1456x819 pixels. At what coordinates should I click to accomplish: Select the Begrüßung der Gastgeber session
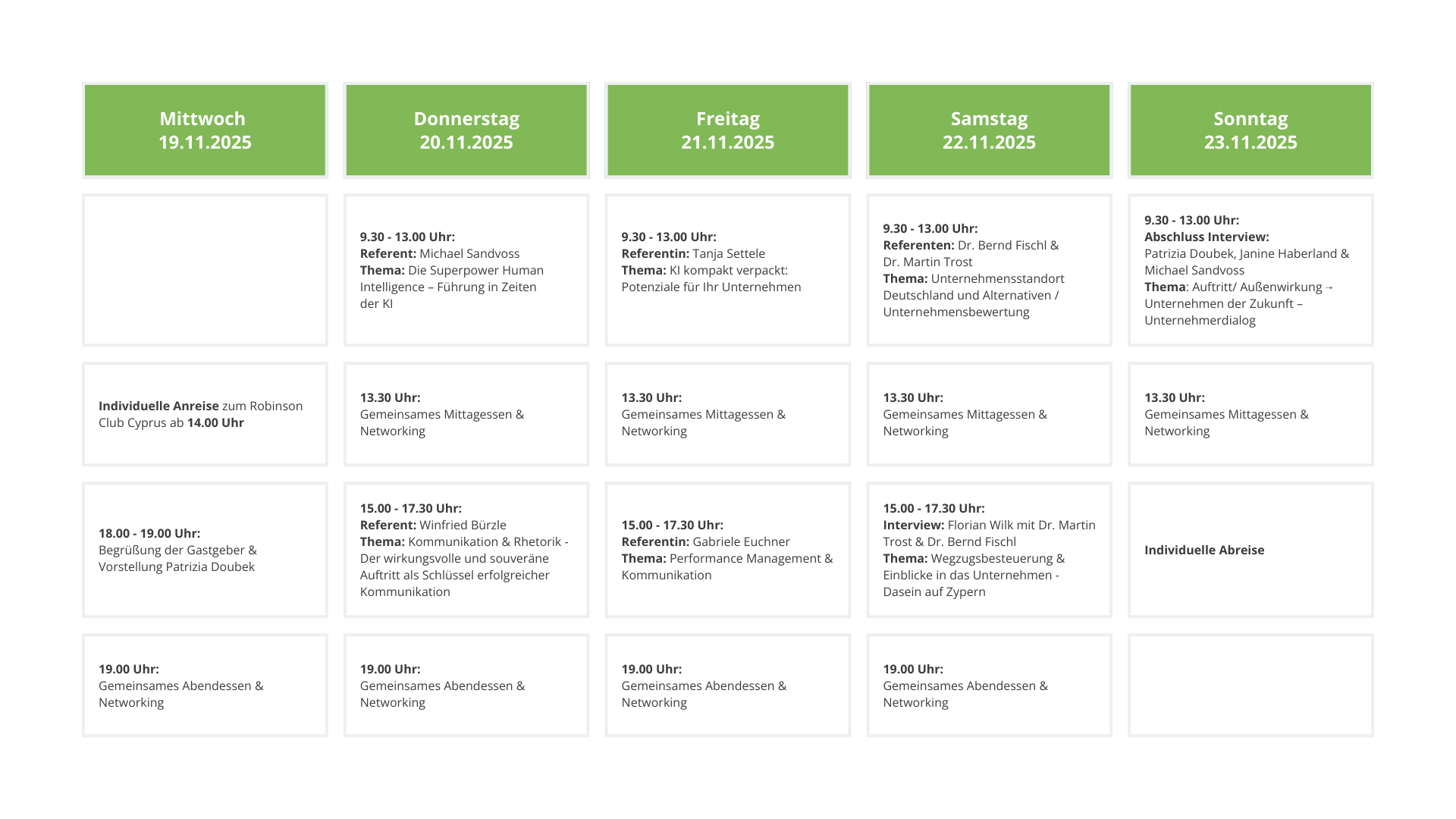coord(205,550)
